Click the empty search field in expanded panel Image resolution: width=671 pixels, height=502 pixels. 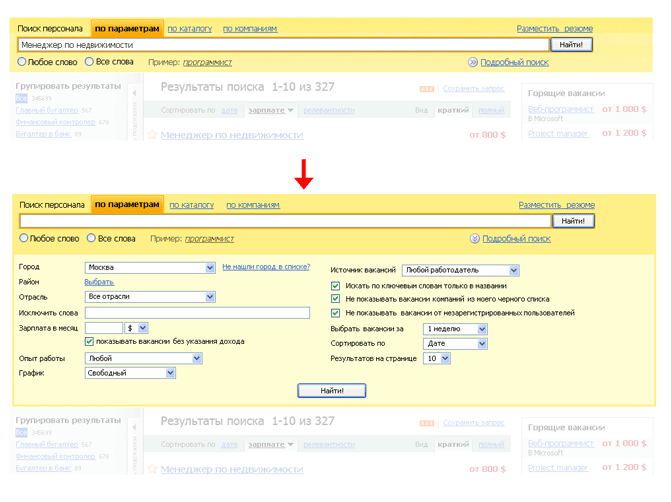(285, 221)
